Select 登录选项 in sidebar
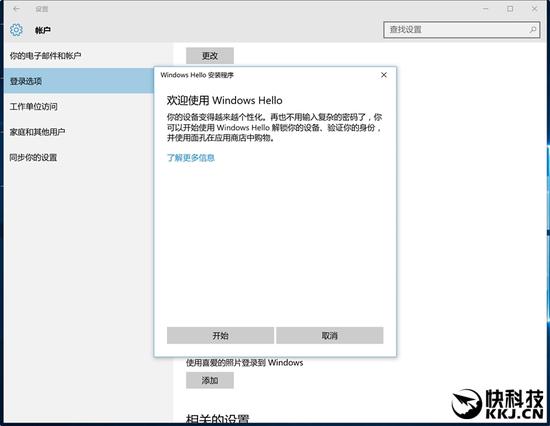 coord(79,81)
